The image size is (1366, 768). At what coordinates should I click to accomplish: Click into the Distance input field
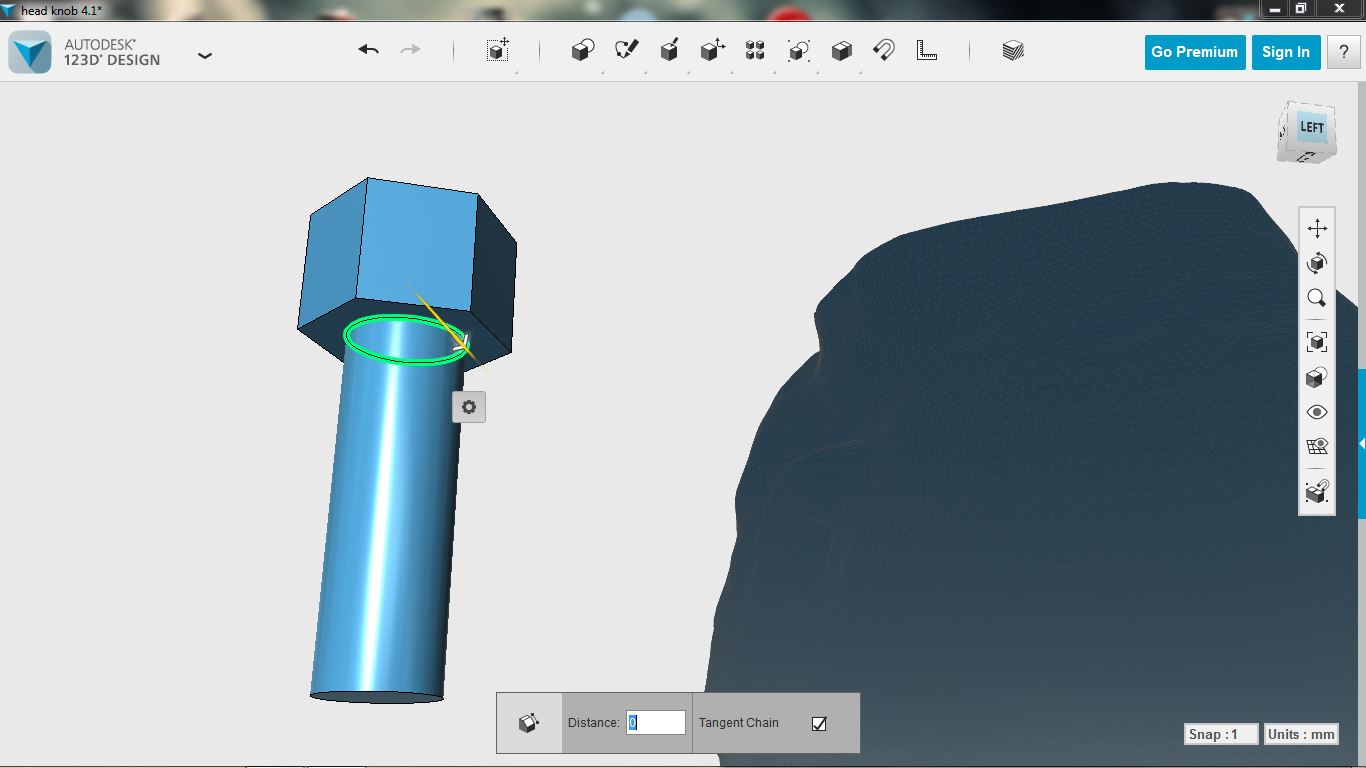tap(656, 722)
